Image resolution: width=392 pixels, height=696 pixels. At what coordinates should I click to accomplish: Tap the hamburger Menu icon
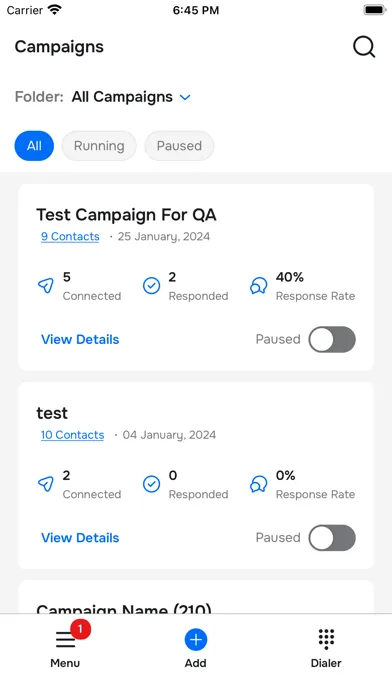coord(65,640)
